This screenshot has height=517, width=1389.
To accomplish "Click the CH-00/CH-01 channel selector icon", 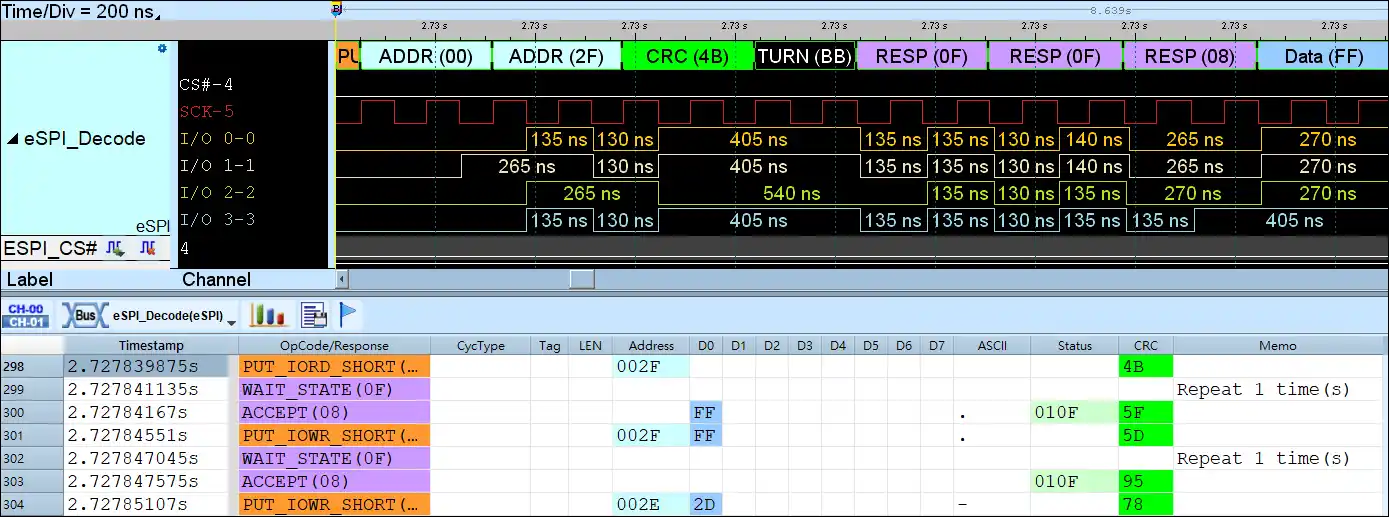I will [x=24, y=315].
